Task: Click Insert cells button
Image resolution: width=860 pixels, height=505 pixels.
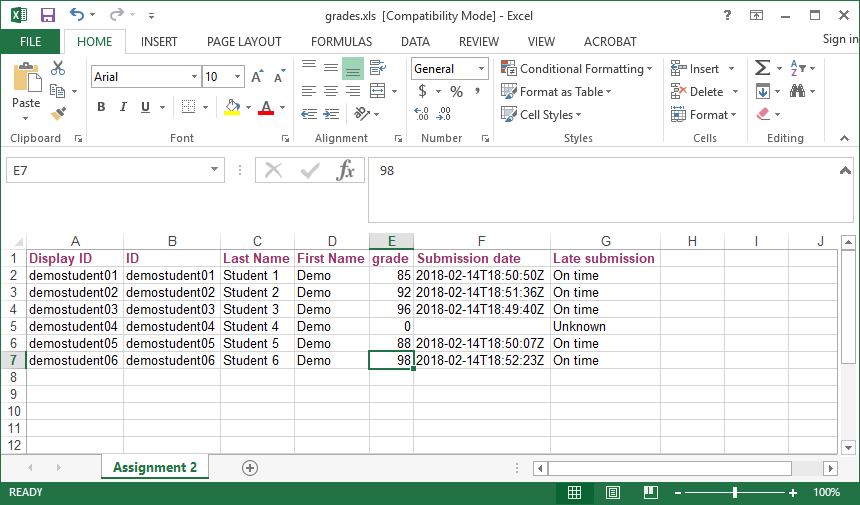Action: coord(694,69)
